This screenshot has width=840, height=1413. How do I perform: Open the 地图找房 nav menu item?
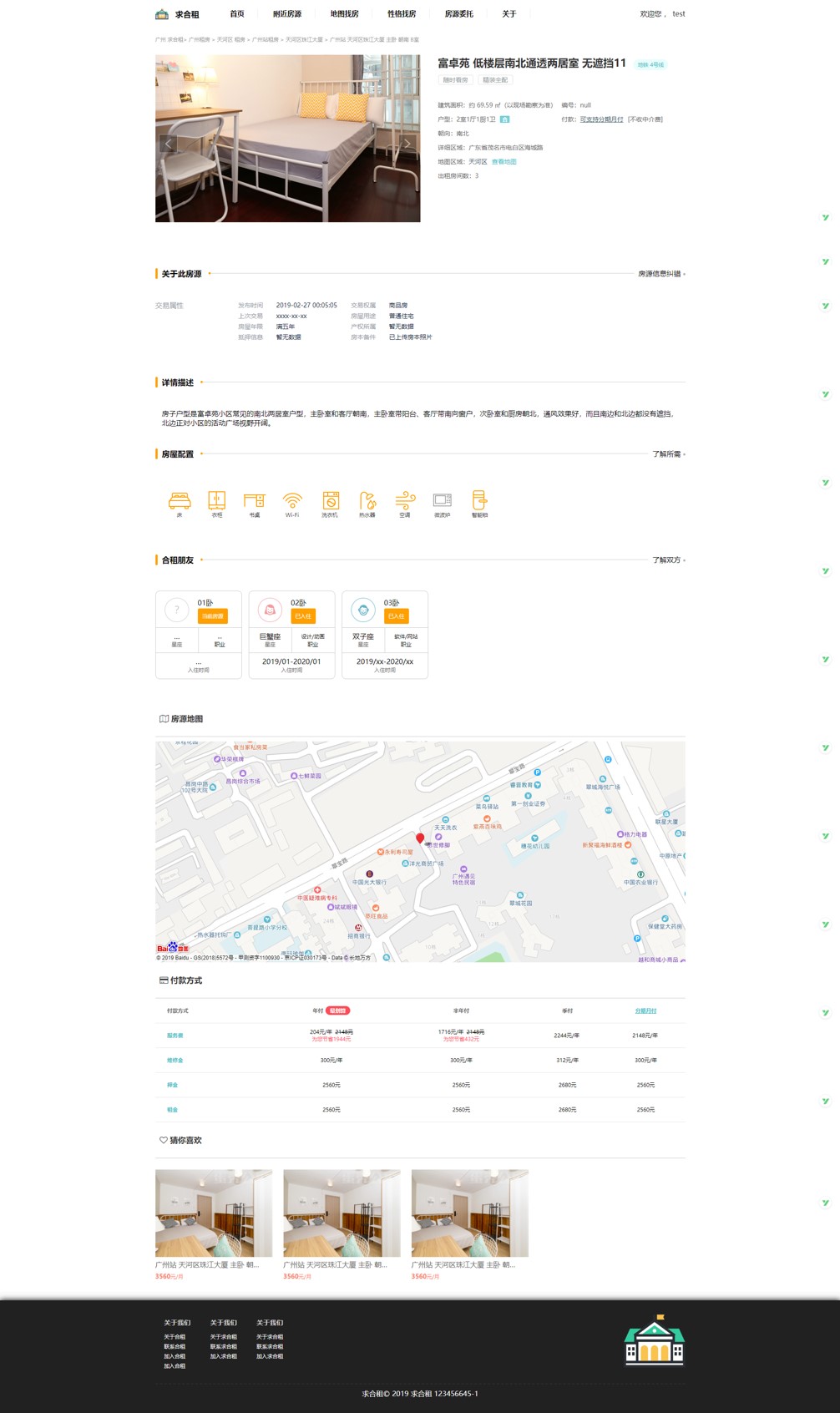(x=344, y=14)
